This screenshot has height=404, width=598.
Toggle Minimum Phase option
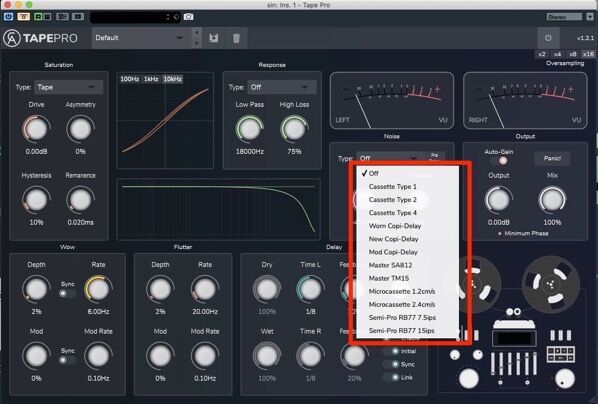tap(523, 233)
